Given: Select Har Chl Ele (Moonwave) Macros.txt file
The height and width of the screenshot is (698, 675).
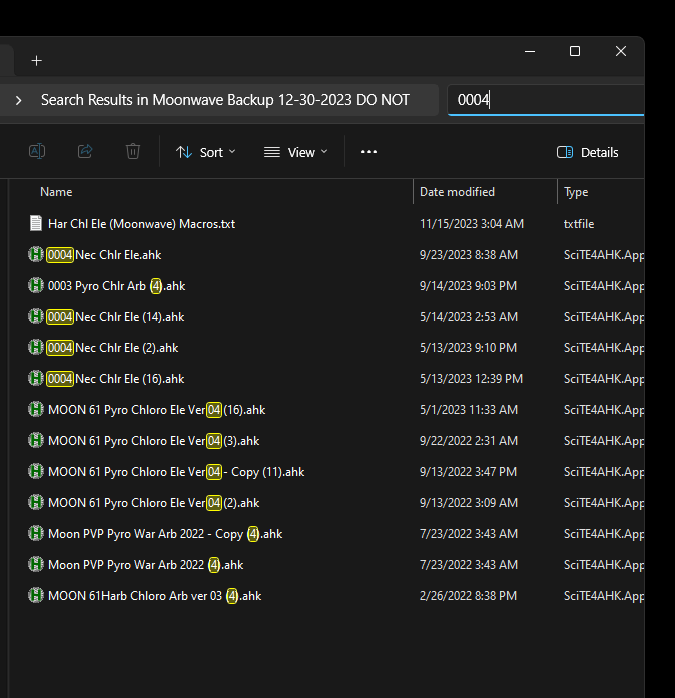Looking at the screenshot, I should (x=141, y=223).
